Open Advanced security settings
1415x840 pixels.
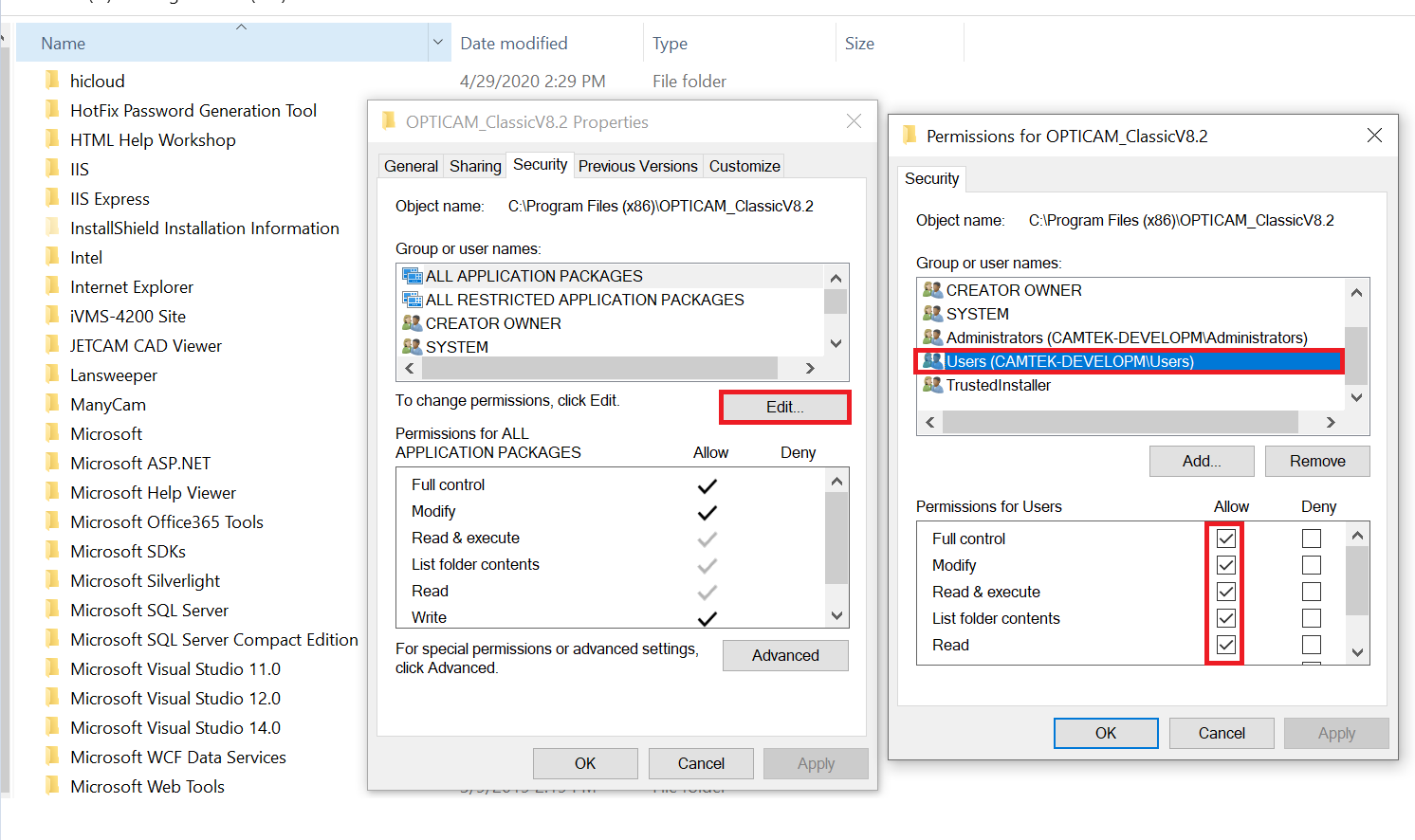pos(785,655)
